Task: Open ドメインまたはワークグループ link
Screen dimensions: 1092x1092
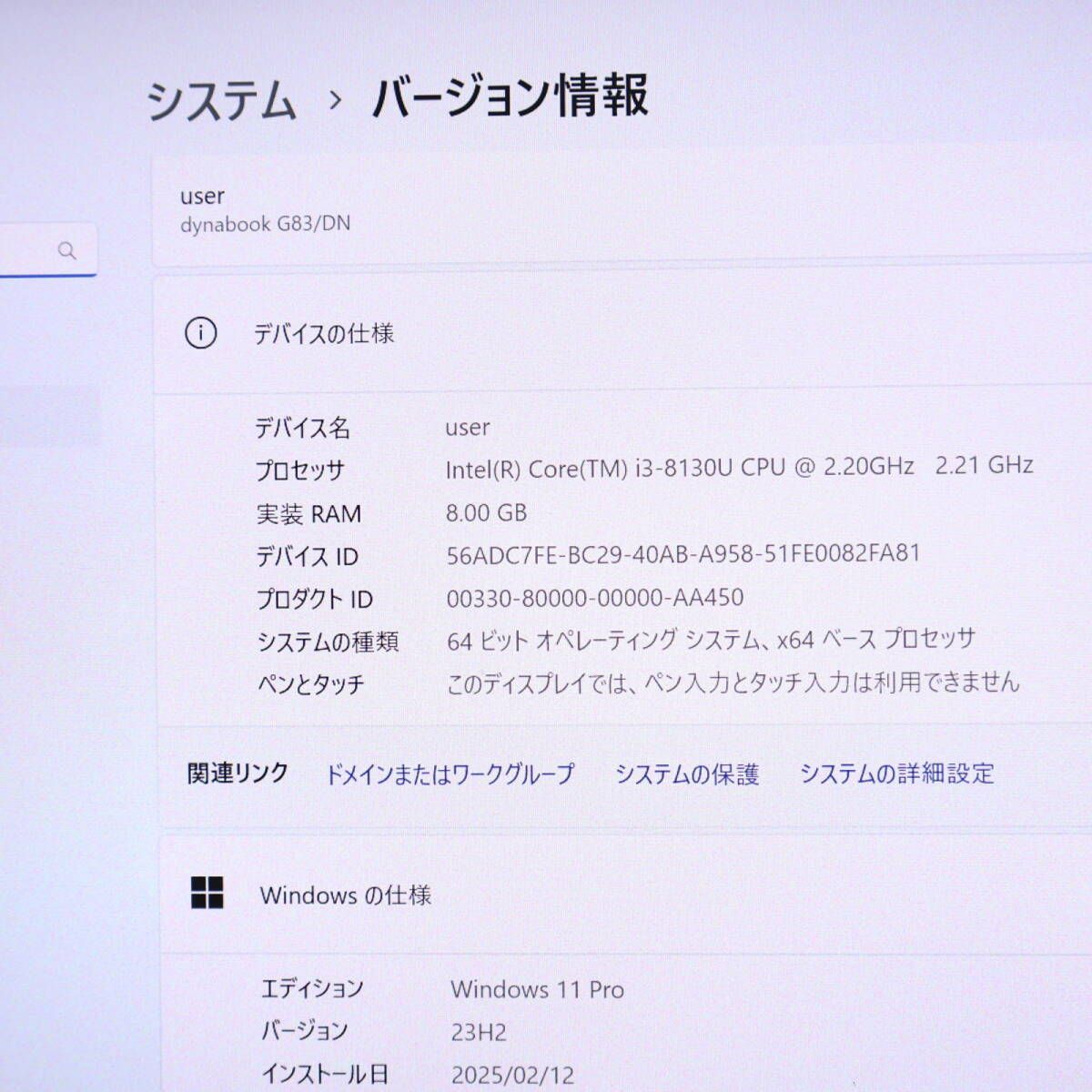Action: (x=450, y=774)
